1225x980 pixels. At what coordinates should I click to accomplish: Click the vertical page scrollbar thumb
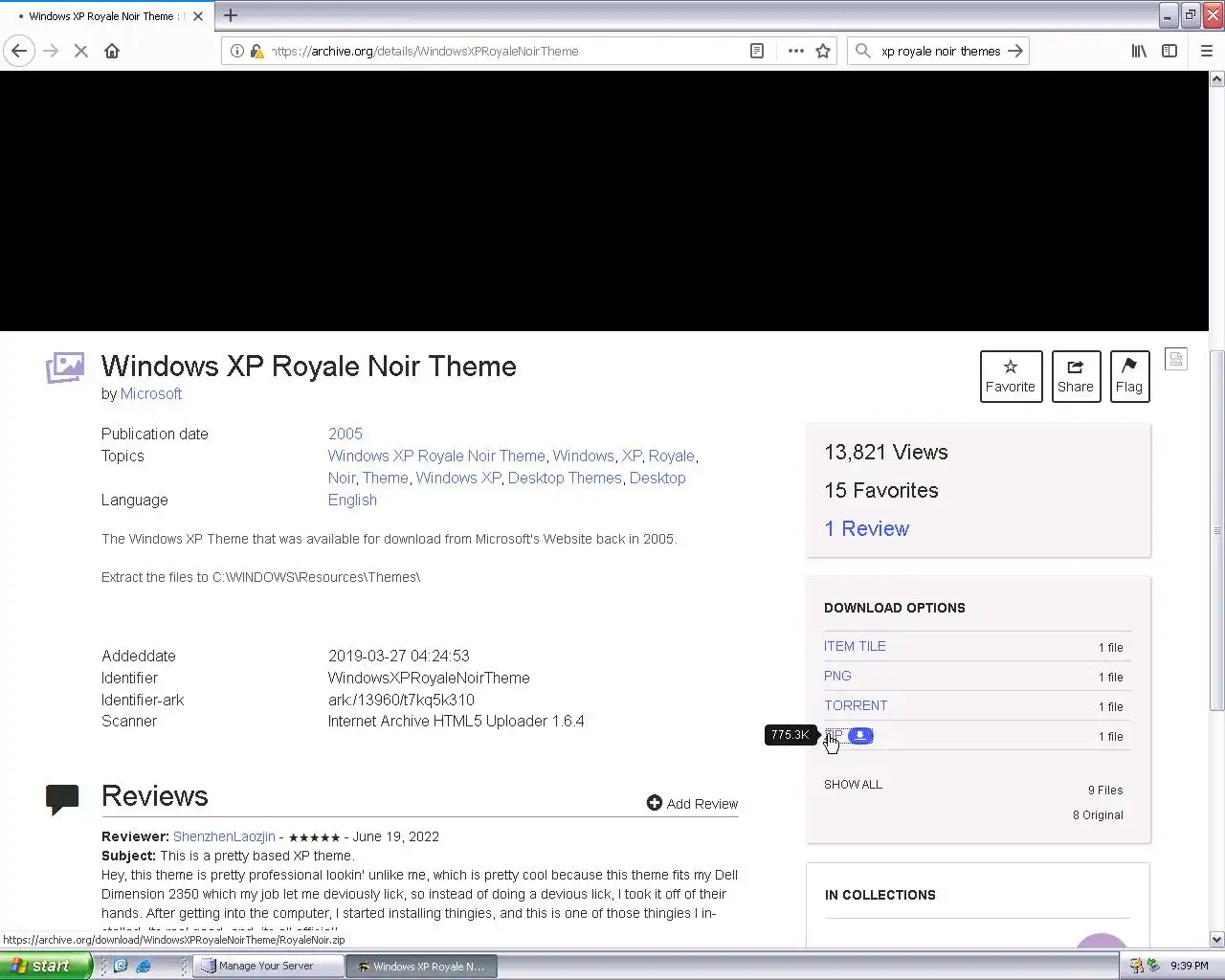[x=1217, y=530]
